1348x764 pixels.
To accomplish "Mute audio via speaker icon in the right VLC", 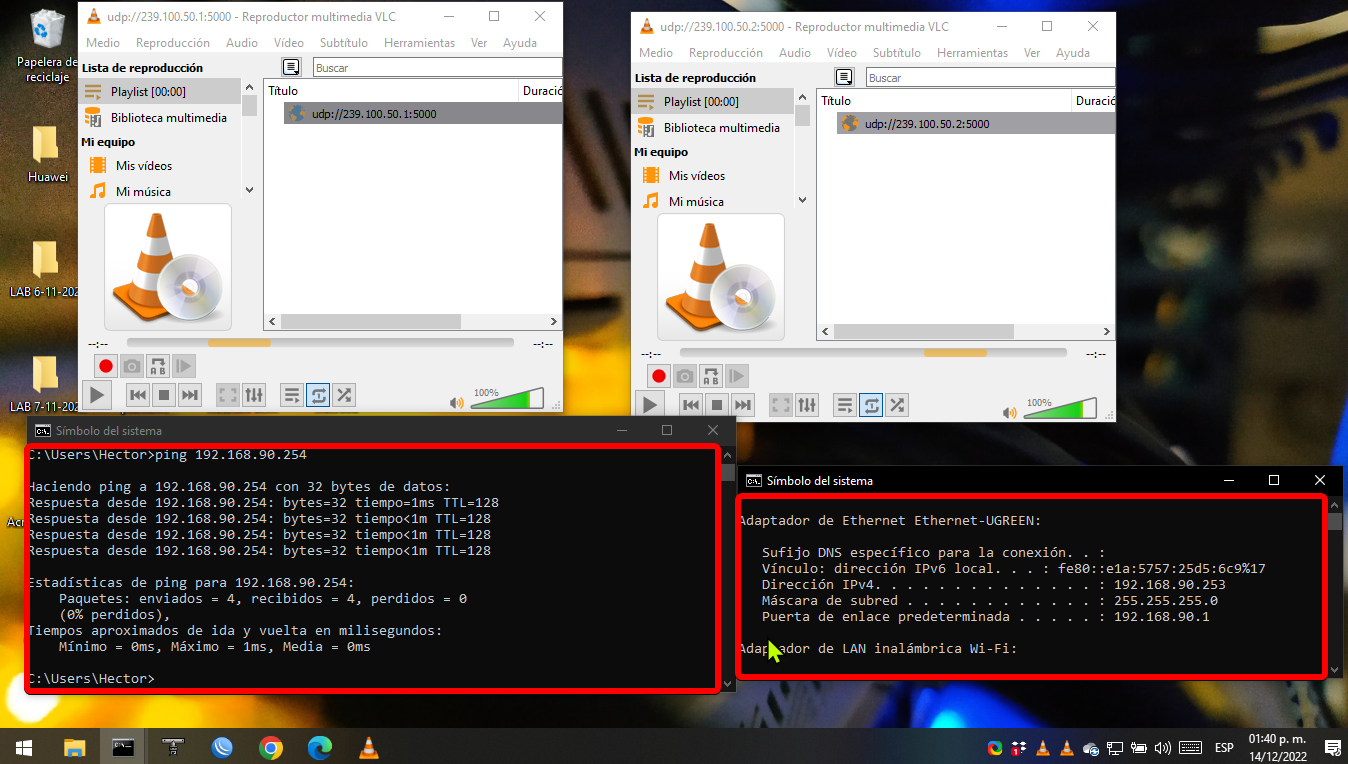I will (x=1010, y=412).
